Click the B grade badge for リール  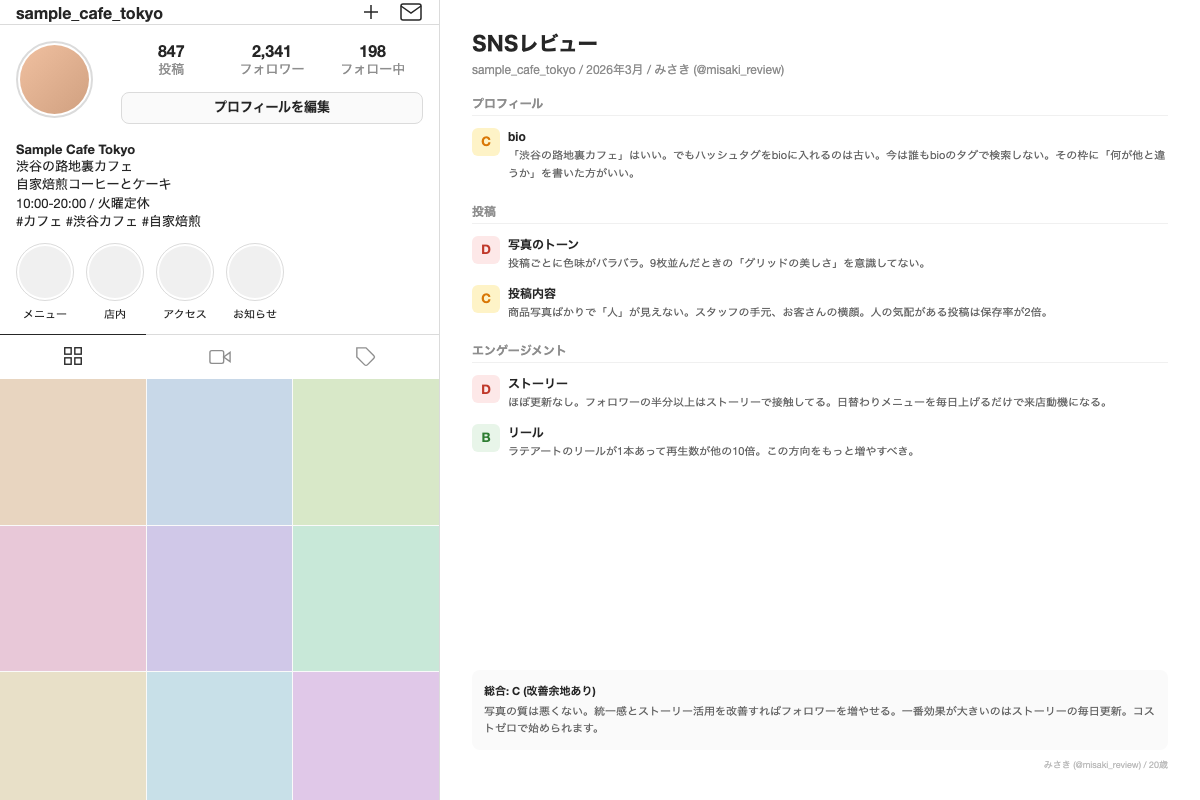(x=486, y=437)
